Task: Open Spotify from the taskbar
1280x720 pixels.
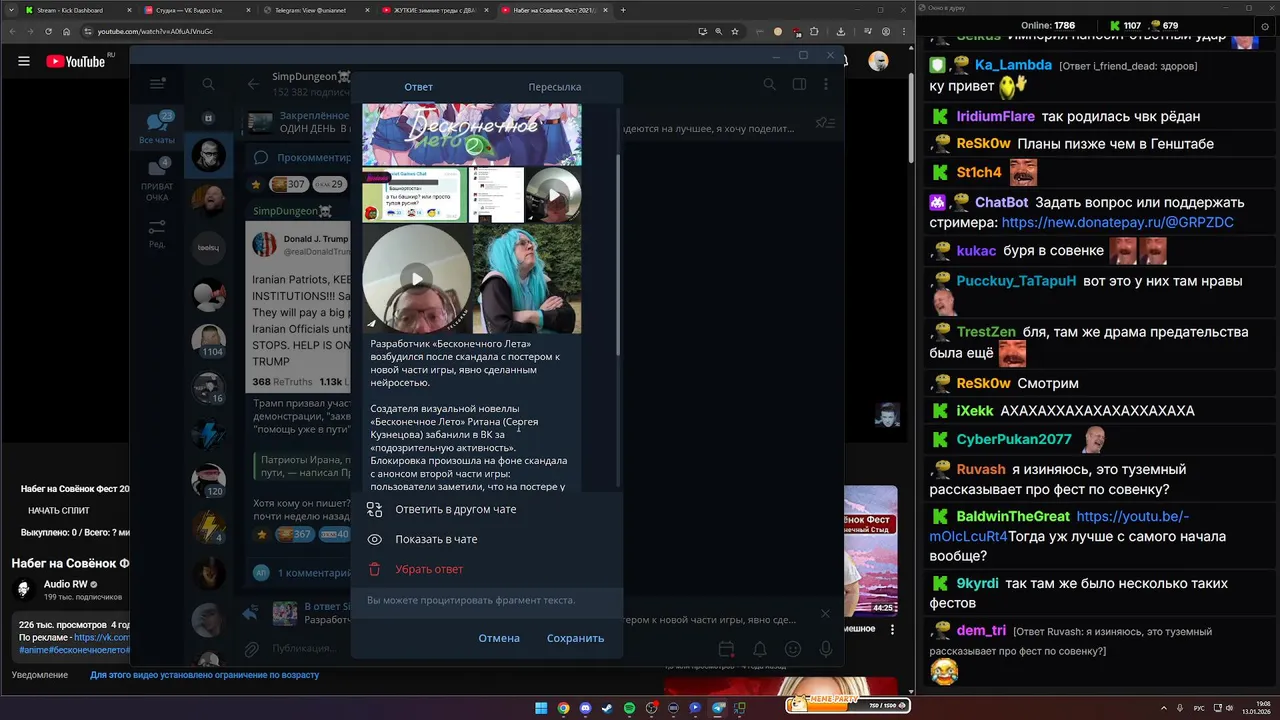Action: (x=629, y=708)
